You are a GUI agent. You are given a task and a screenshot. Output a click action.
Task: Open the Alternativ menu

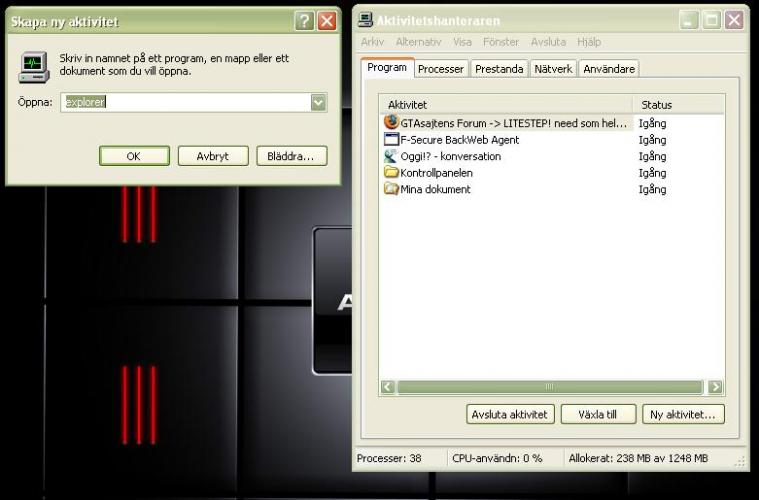419,42
